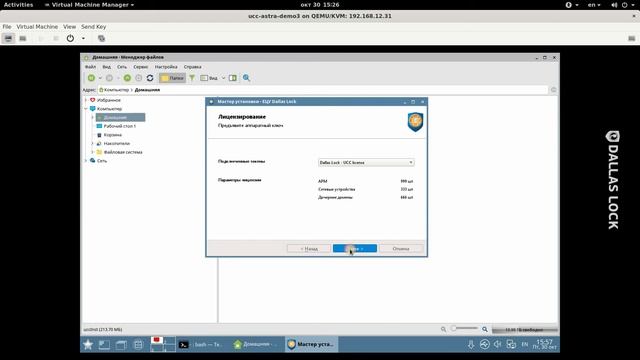This screenshot has width=640, height=360.
Task: Open the Вид menu in file manager
Action: pos(107,67)
